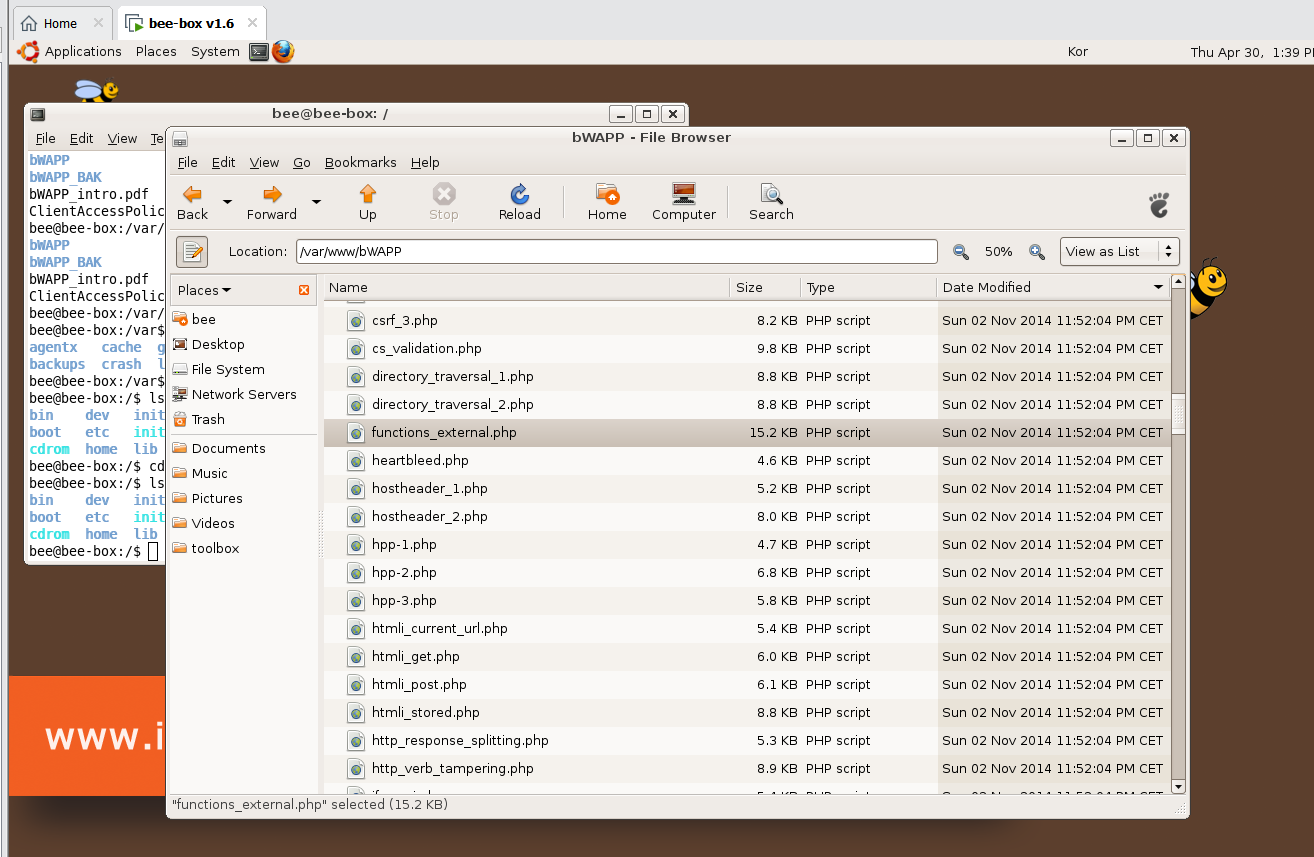Open the Back history dropdown arrow
Screen dimensions: 1314x857
coord(227,201)
